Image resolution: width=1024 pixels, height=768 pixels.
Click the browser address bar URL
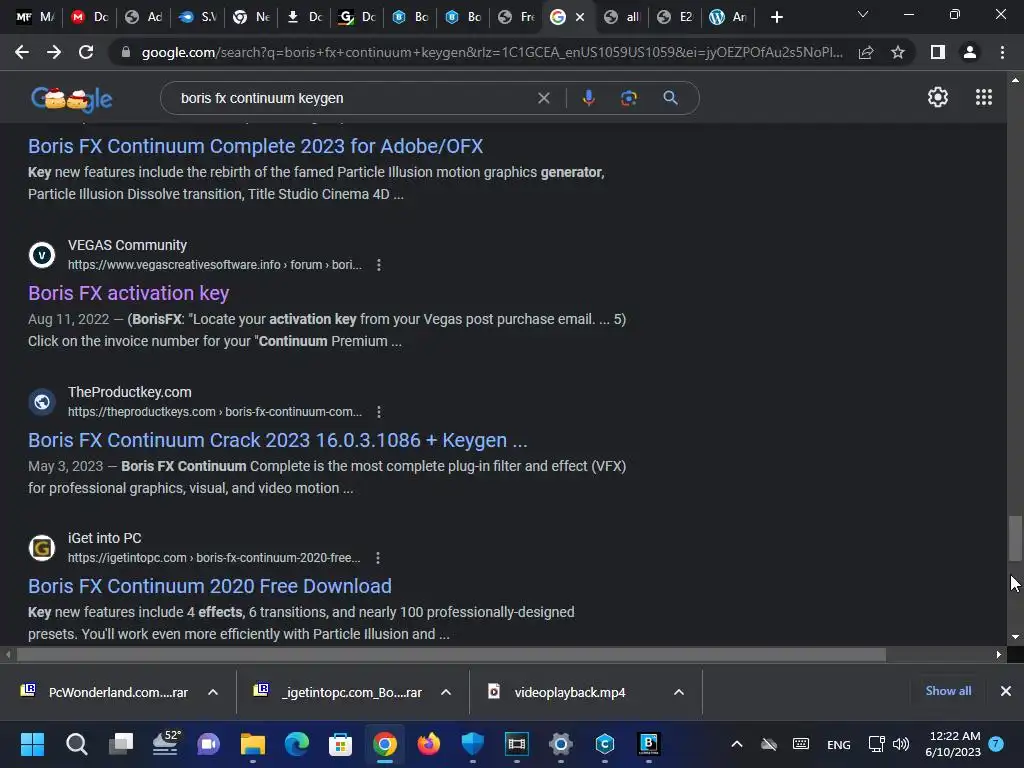click(492, 52)
